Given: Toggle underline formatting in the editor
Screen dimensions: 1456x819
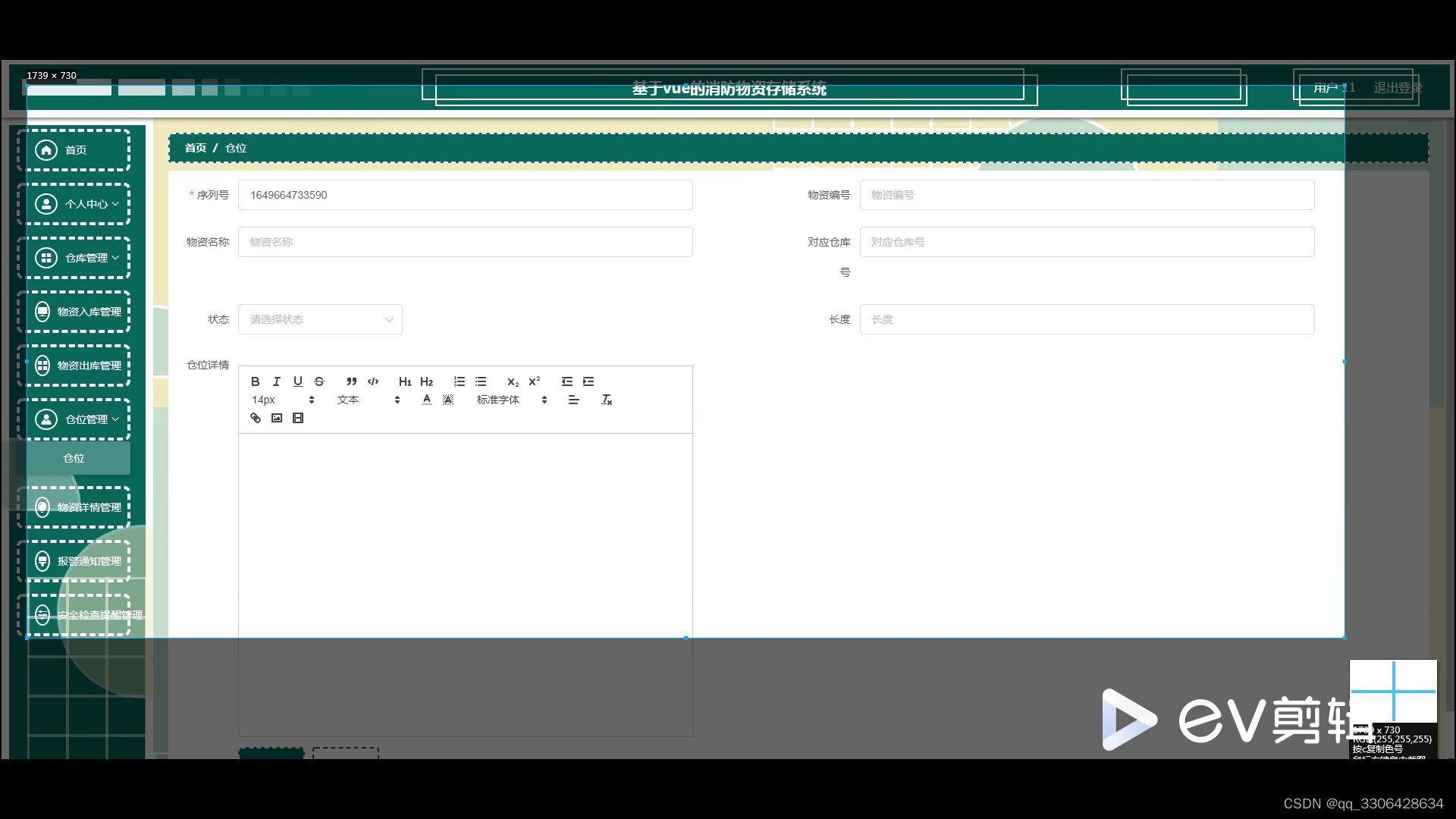Looking at the screenshot, I should [x=298, y=381].
